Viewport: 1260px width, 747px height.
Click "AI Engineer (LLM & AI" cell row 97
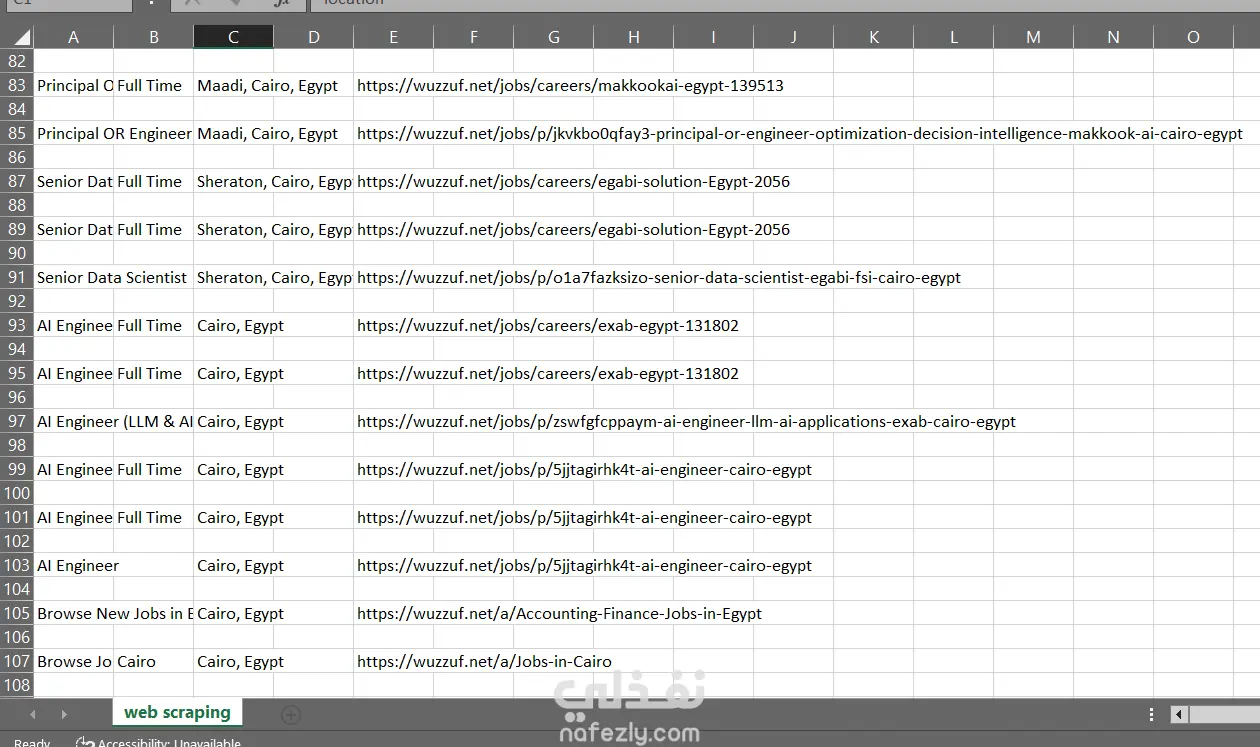coord(114,421)
